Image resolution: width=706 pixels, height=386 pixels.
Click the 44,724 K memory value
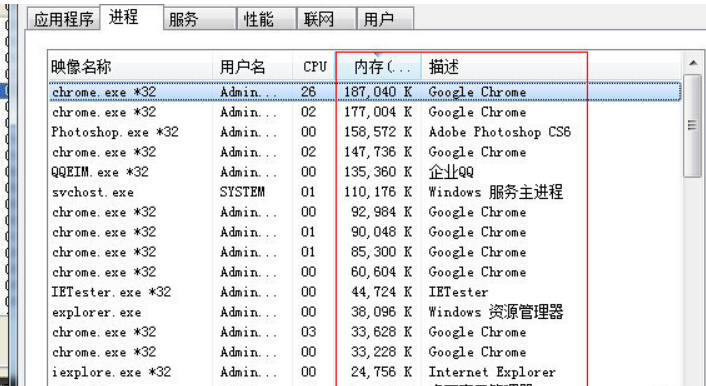click(382, 292)
